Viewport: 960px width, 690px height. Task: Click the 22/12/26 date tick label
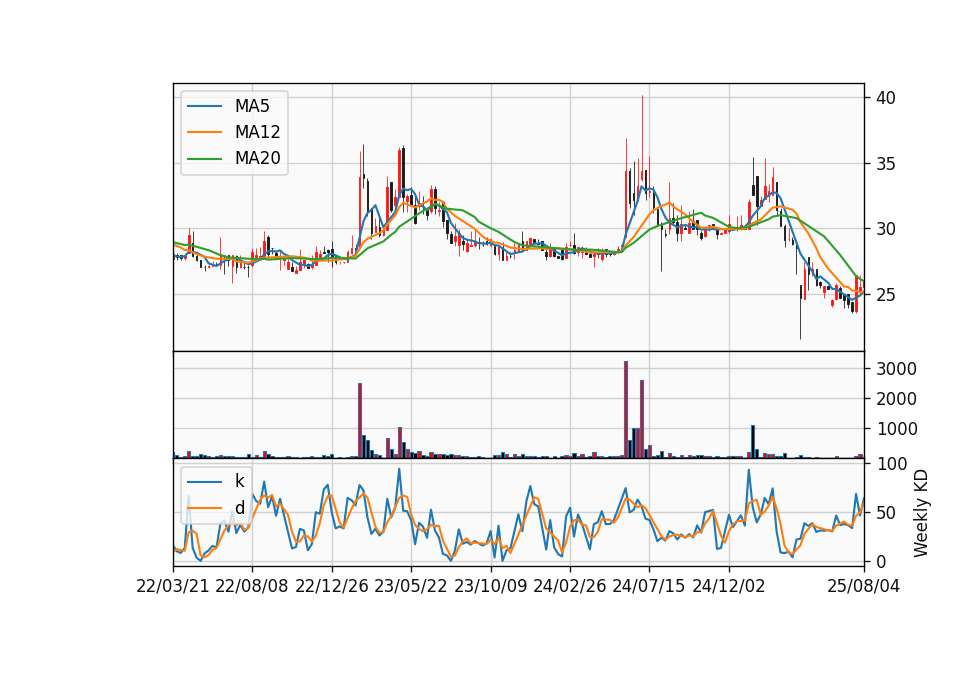click(332, 586)
